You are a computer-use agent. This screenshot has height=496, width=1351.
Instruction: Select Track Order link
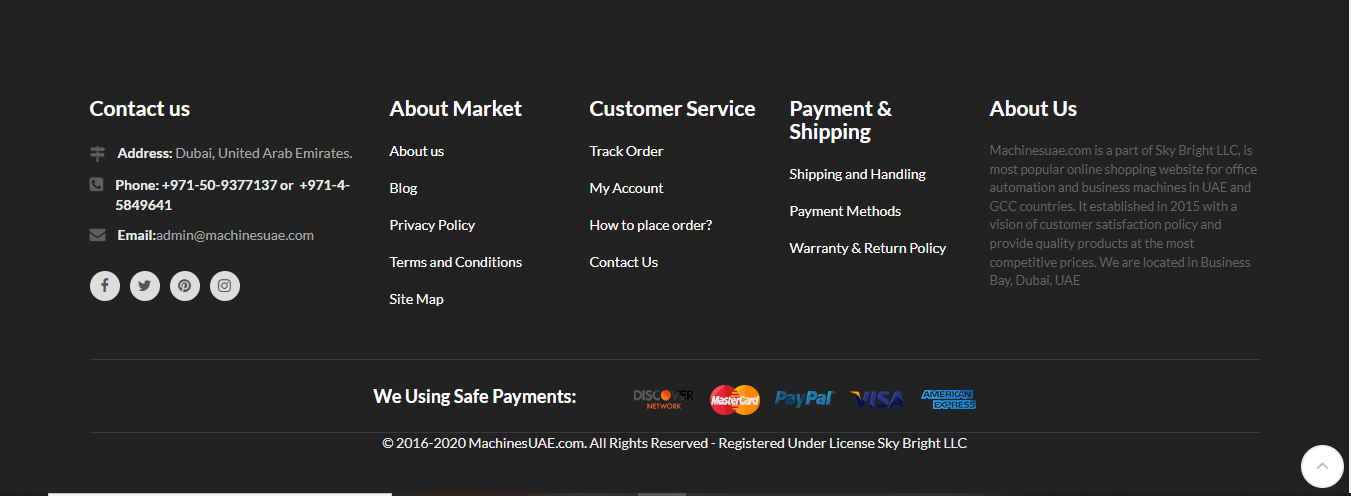[626, 151]
